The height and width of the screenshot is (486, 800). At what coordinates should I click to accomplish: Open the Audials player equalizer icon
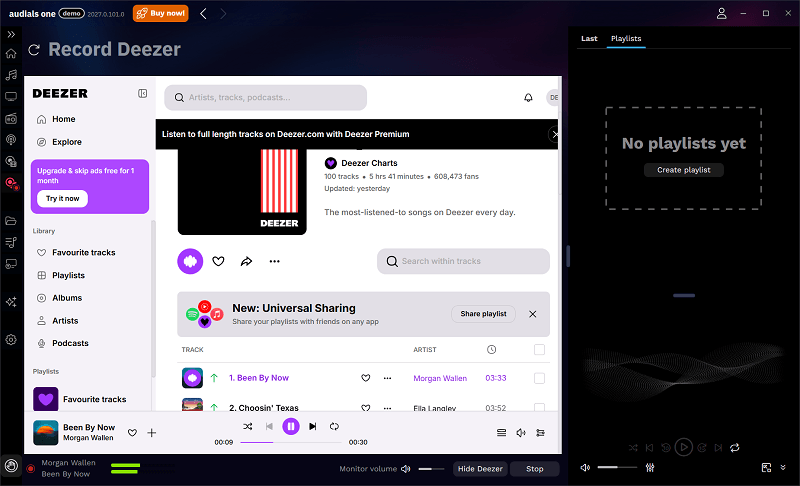pos(650,467)
